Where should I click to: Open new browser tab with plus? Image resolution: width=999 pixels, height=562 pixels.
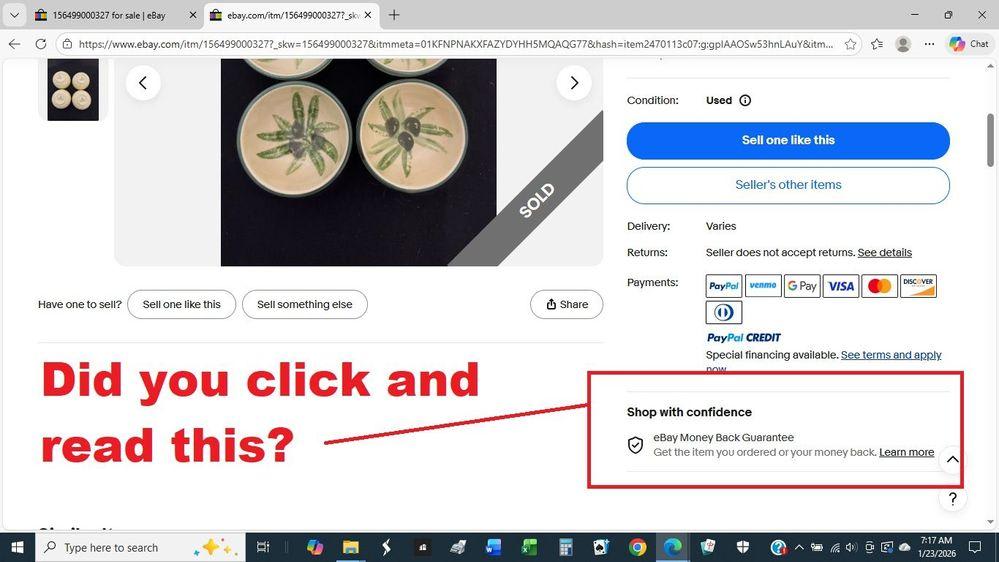[394, 15]
